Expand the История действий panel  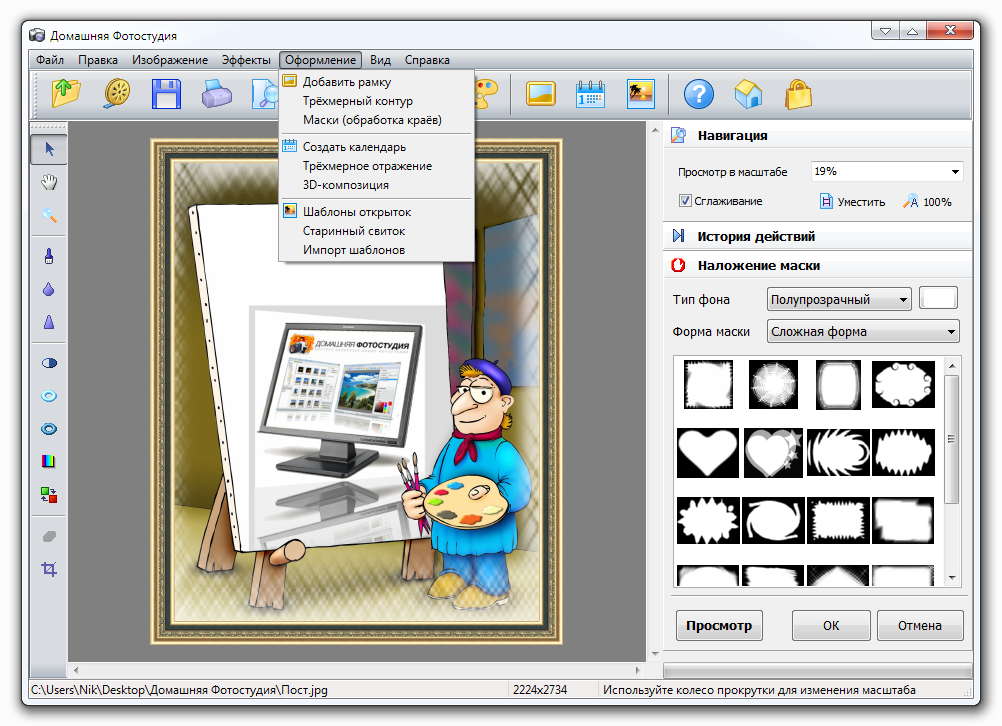756,236
